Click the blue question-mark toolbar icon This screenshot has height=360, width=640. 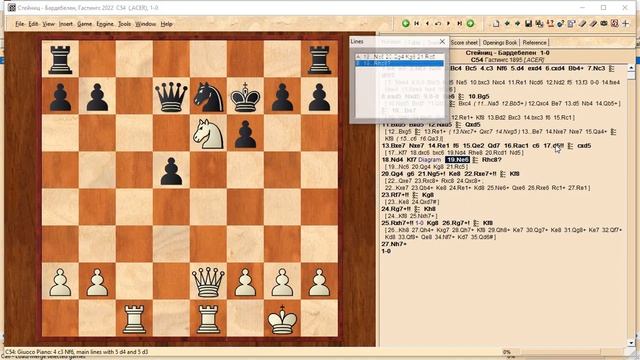pyautogui.click(x=560, y=24)
